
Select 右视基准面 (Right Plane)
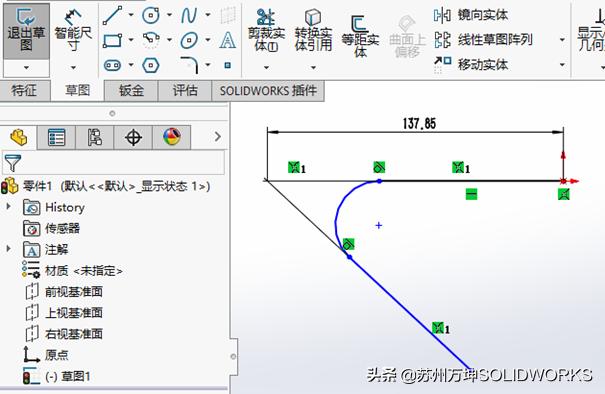[64, 334]
